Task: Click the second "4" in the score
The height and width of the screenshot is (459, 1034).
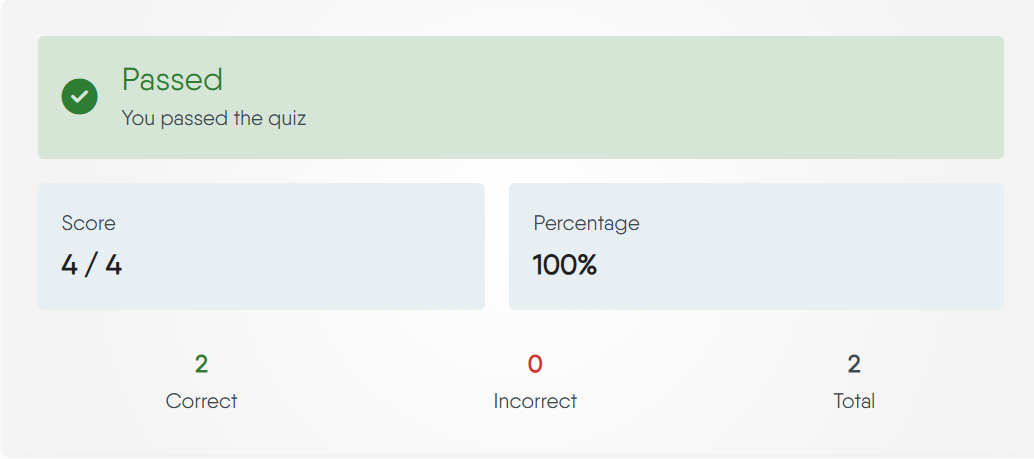Action: [113, 265]
